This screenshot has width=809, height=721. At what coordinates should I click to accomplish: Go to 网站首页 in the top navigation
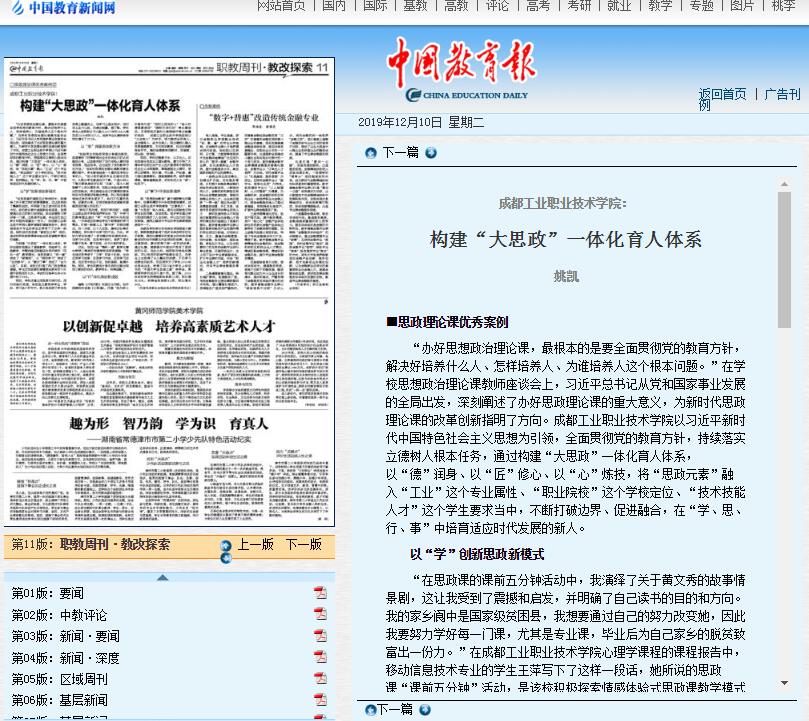(x=281, y=6)
